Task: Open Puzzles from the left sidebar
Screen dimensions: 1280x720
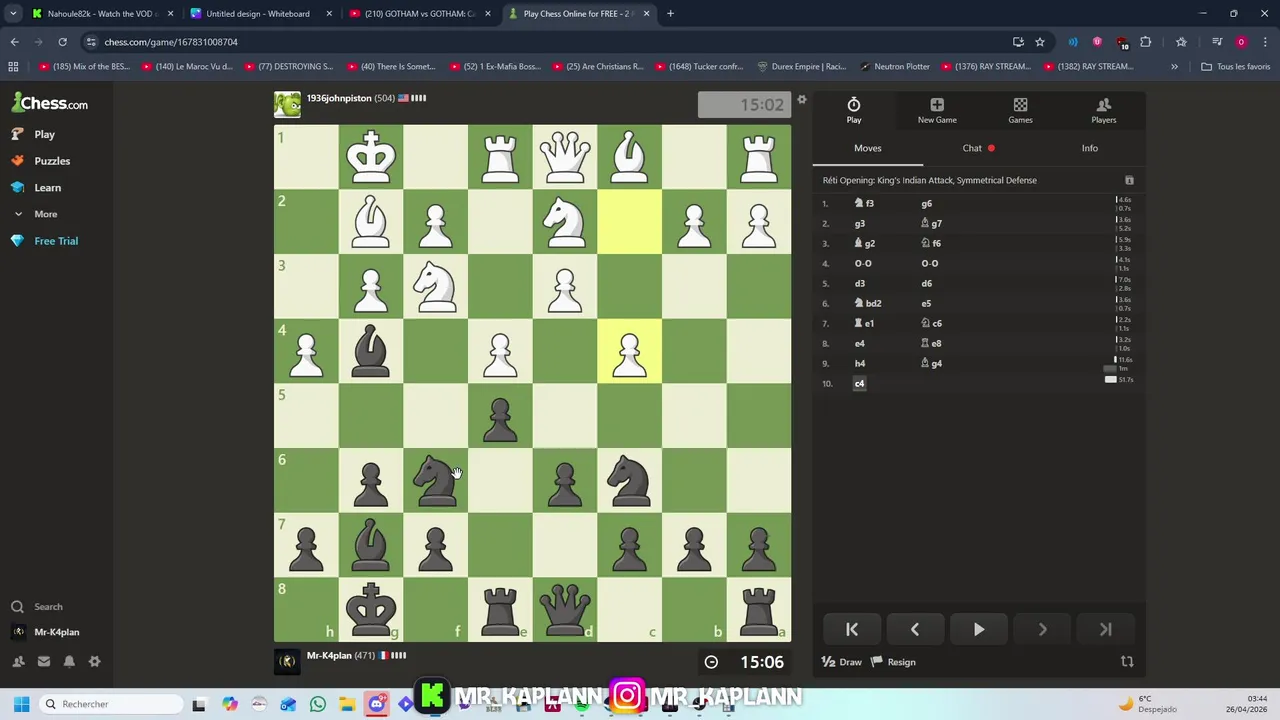Action: (41, 161)
